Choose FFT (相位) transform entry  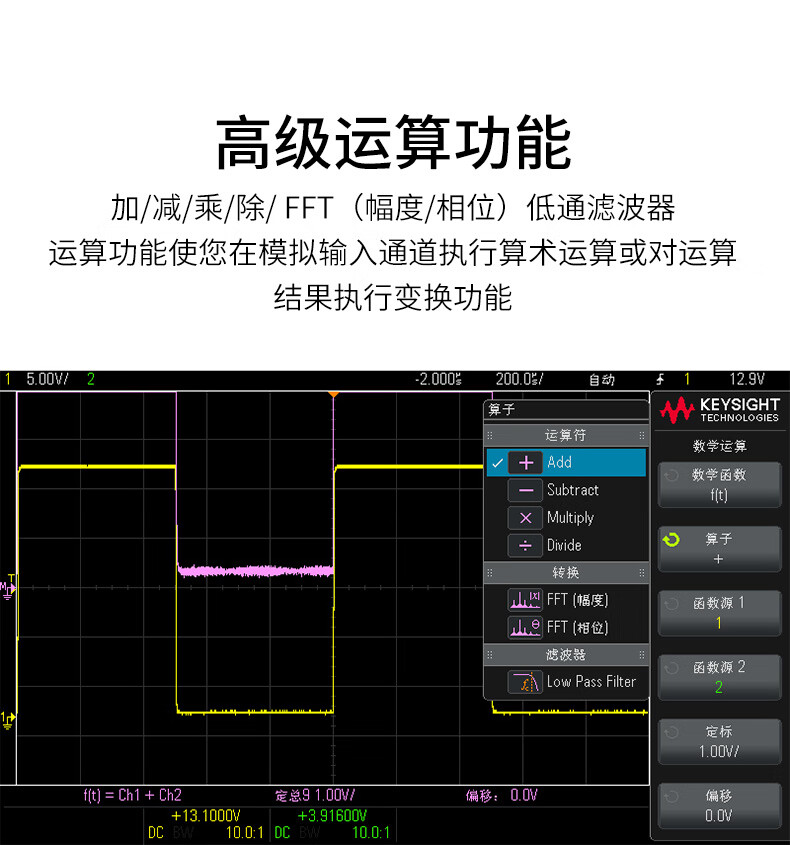pyautogui.click(x=566, y=627)
